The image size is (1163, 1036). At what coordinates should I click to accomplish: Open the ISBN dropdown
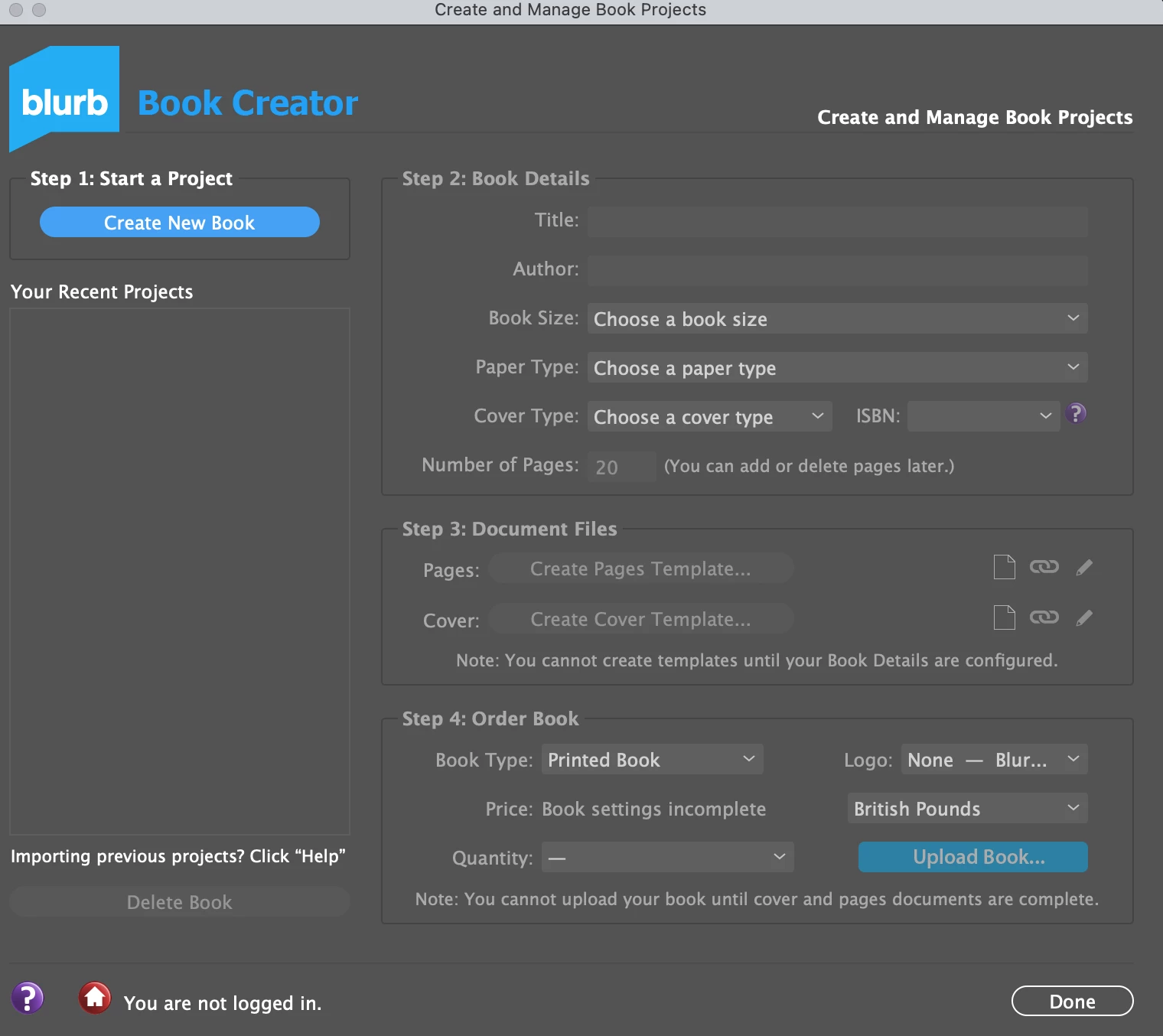pyautogui.click(x=983, y=416)
